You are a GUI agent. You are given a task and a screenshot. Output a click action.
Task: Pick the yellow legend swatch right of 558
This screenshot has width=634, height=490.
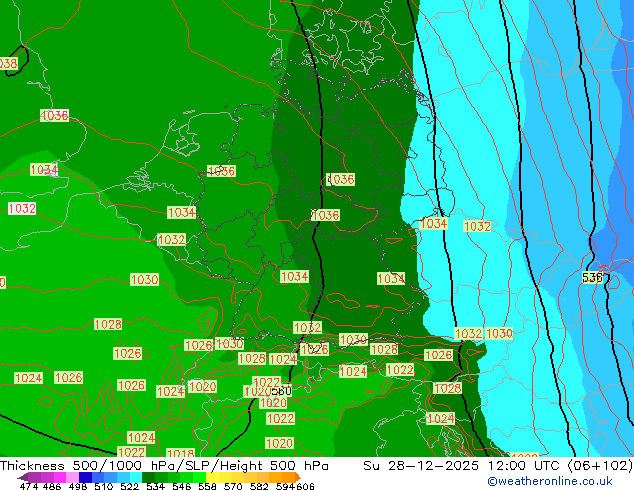tap(212, 477)
